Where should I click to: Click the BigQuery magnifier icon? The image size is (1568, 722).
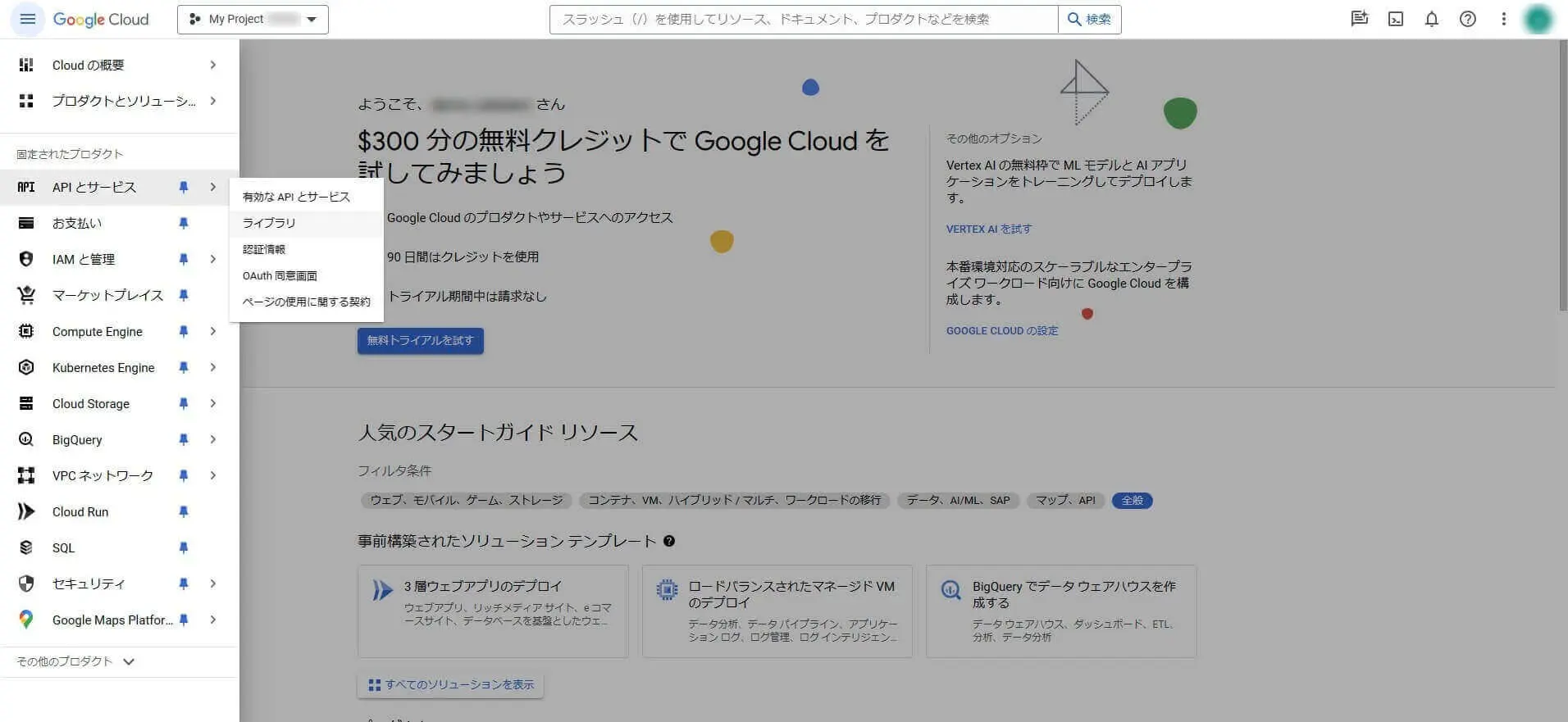pyautogui.click(x=26, y=439)
